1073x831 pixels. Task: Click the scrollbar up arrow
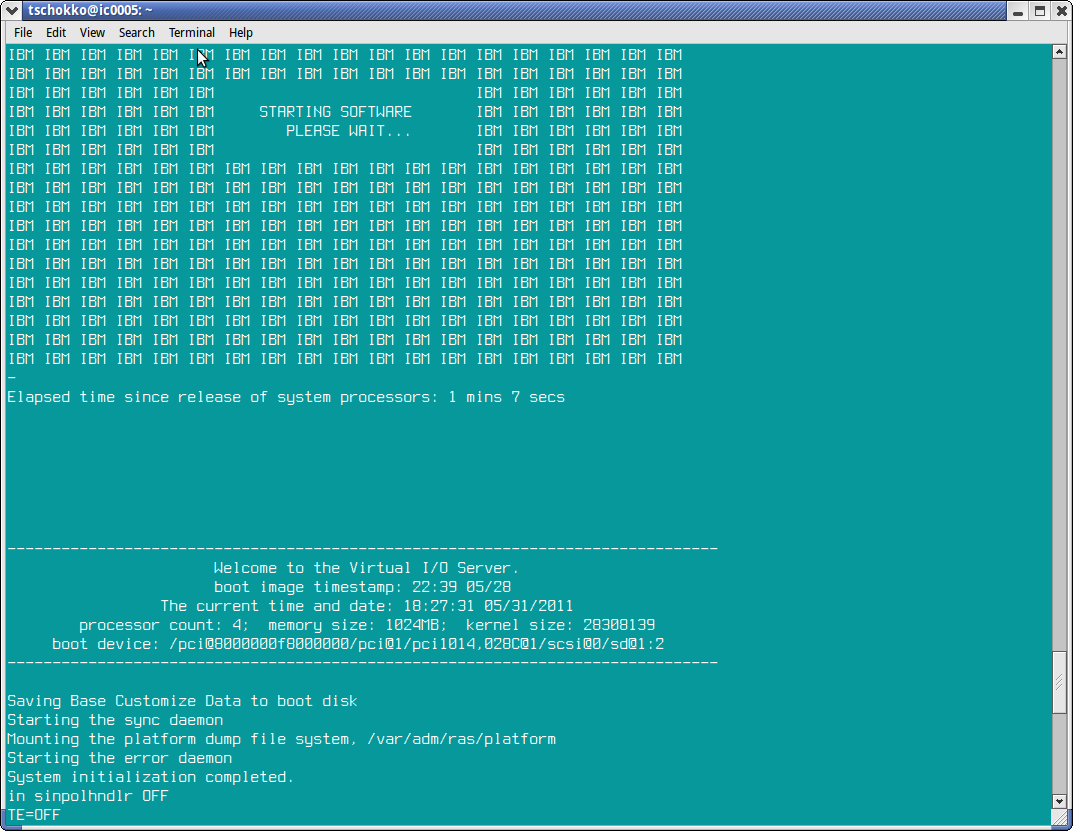tap(1059, 51)
